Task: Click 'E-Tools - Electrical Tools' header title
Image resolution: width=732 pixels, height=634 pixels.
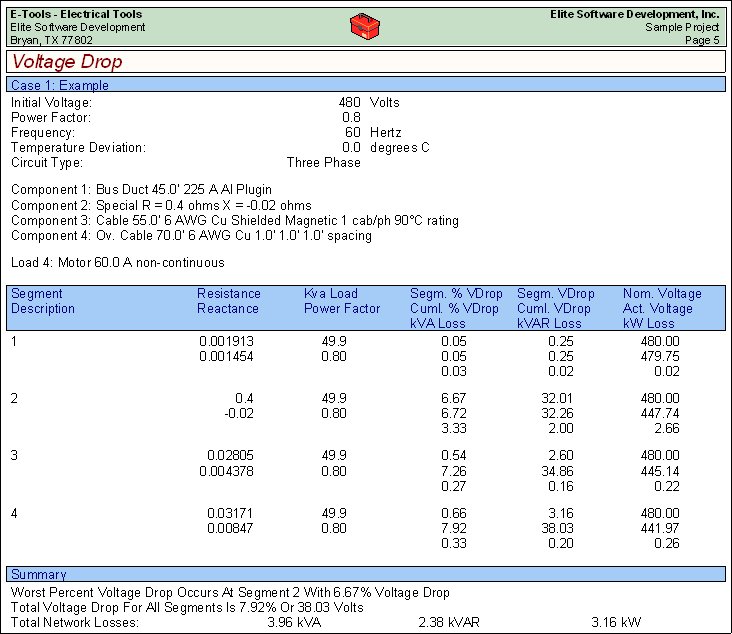Action: point(76,14)
